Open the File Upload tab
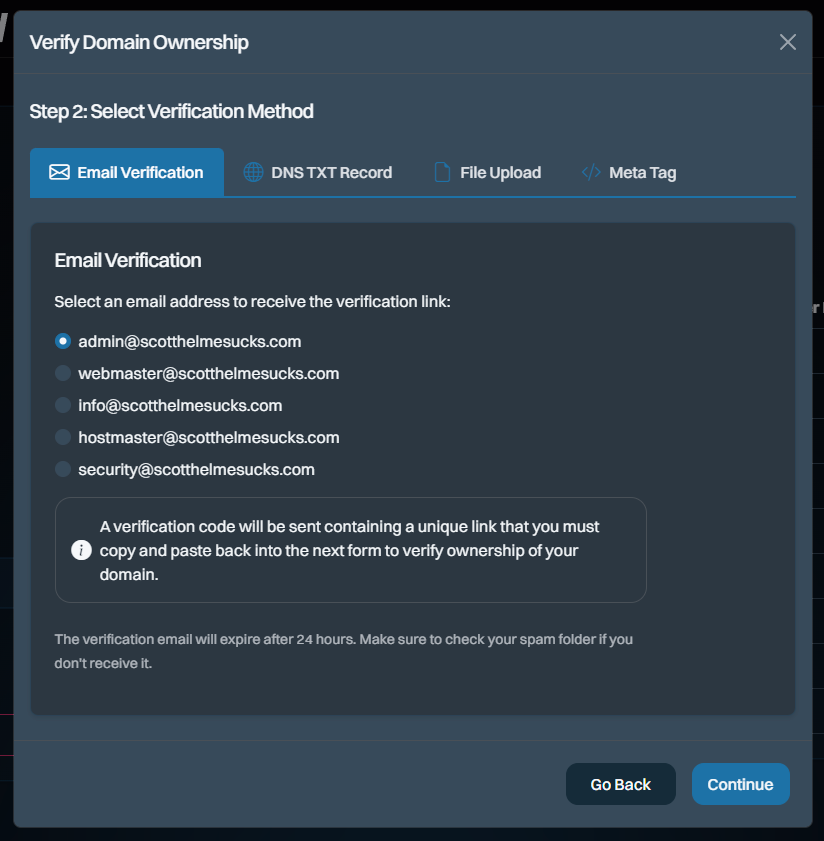This screenshot has height=841, width=824. [x=488, y=172]
